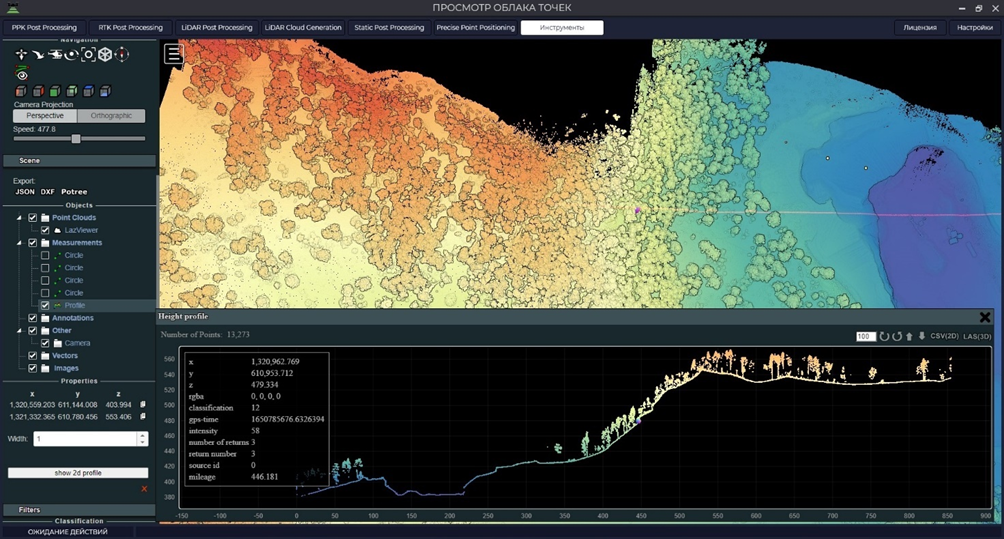Screen dimensions: 1004x539
Task: Toggle the Navigation cube icon
Action: (x=105, y=54)
